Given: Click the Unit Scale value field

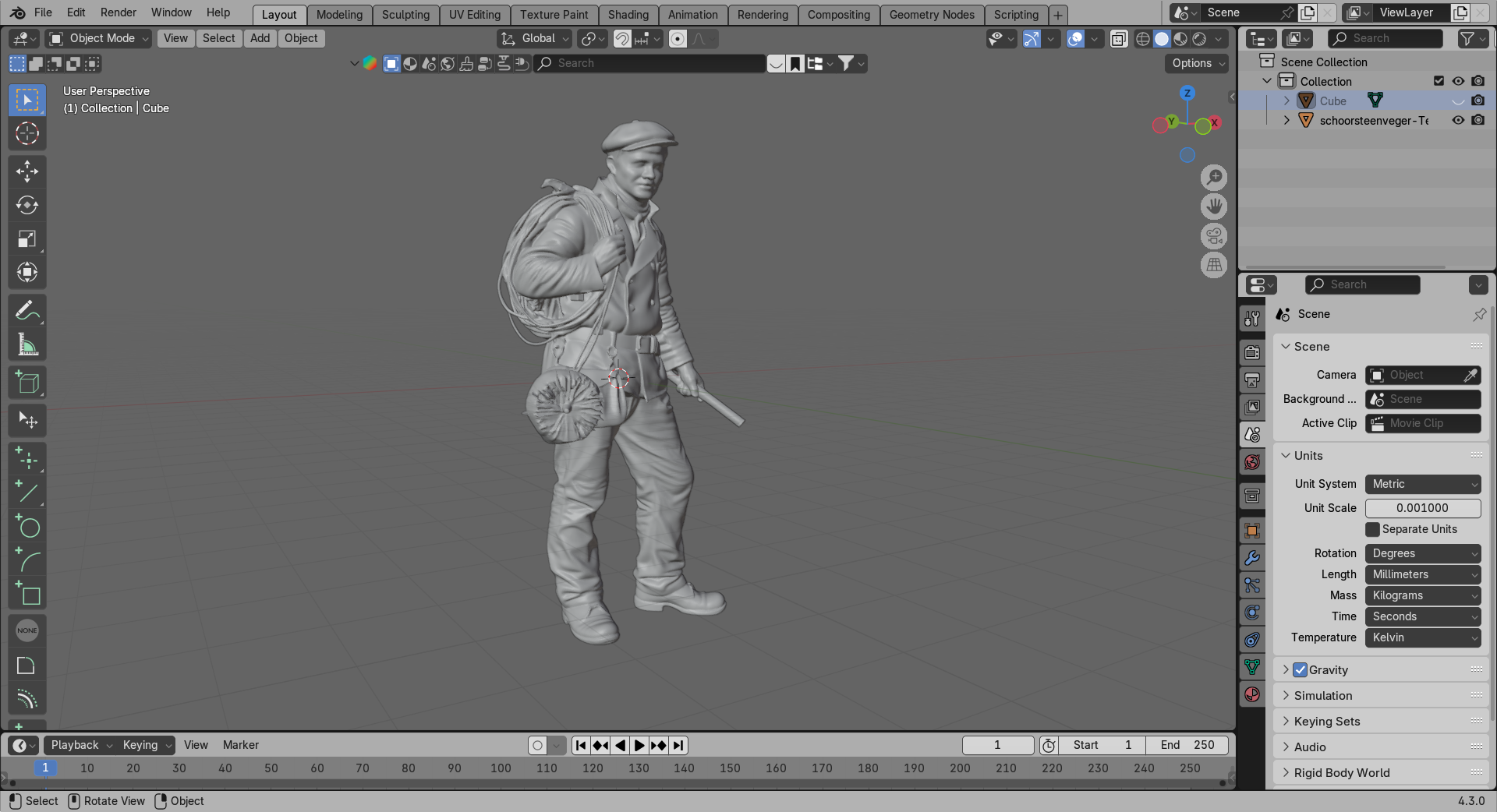Looking at the screenshot, I should coord(1422,508).
